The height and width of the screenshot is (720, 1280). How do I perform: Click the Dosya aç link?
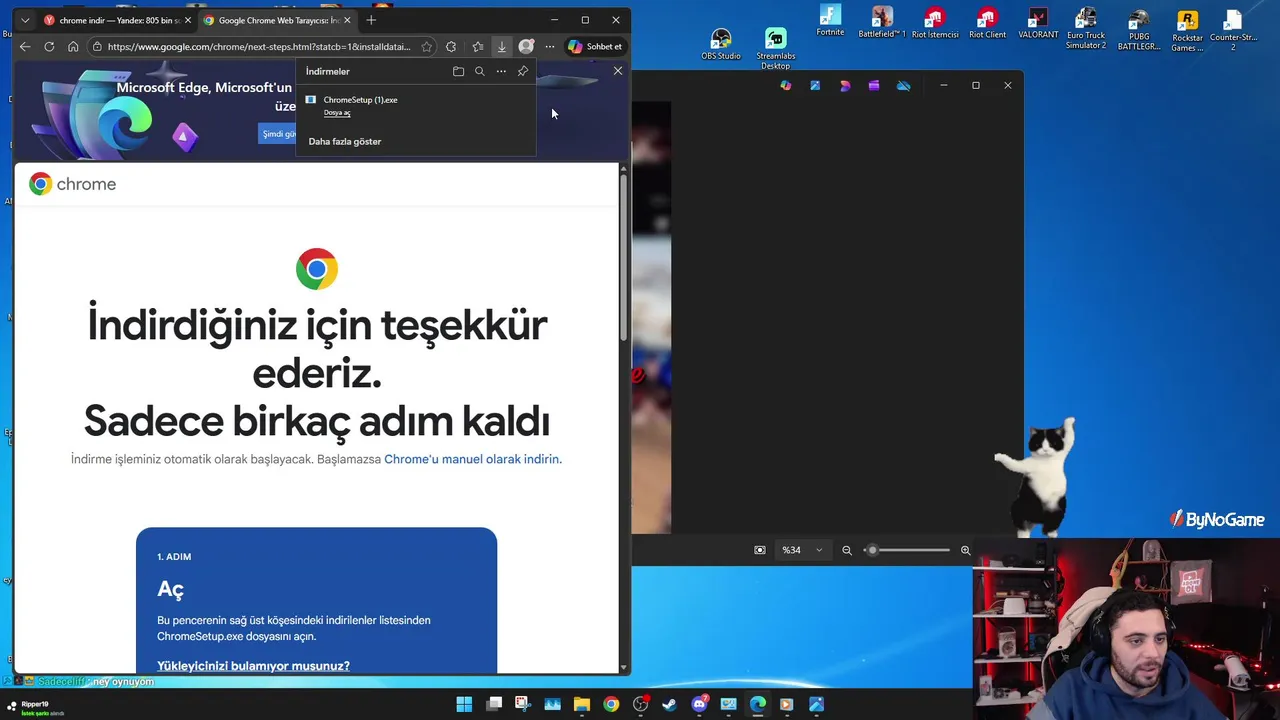point(337,113)
